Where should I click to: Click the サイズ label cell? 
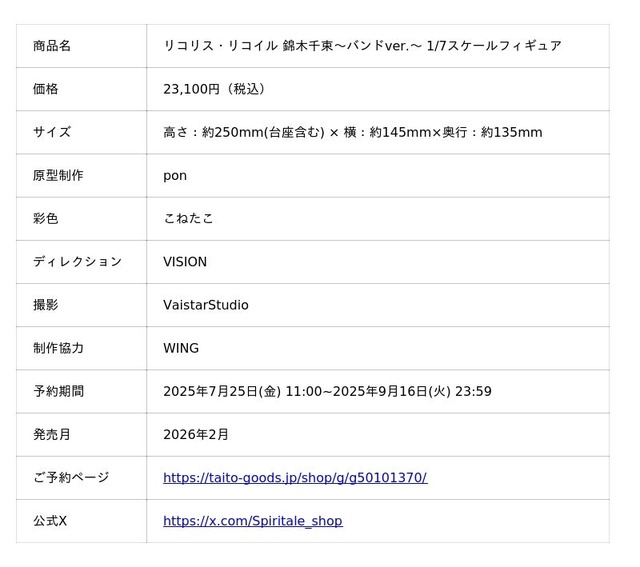pyautogui.click(x=81, y=132)
